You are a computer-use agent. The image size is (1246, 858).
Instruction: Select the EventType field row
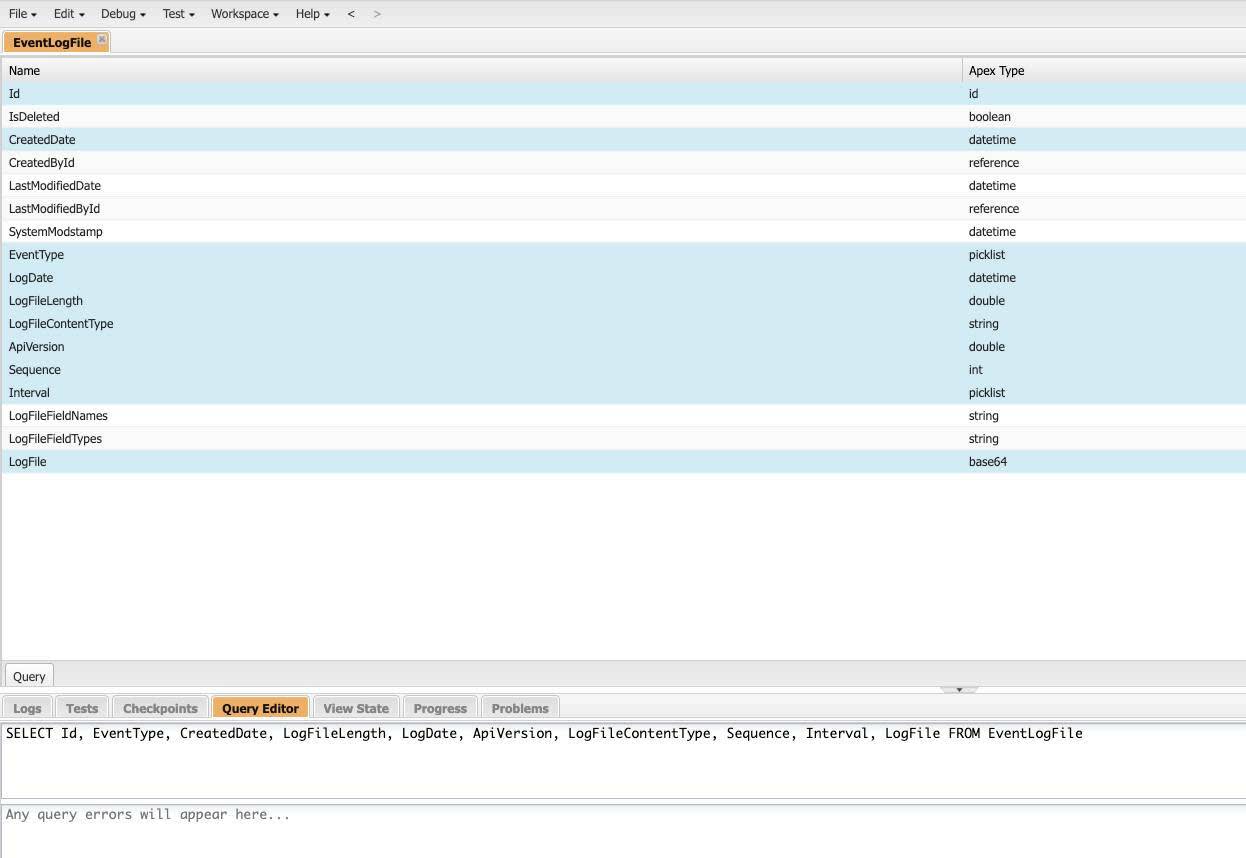623,255
